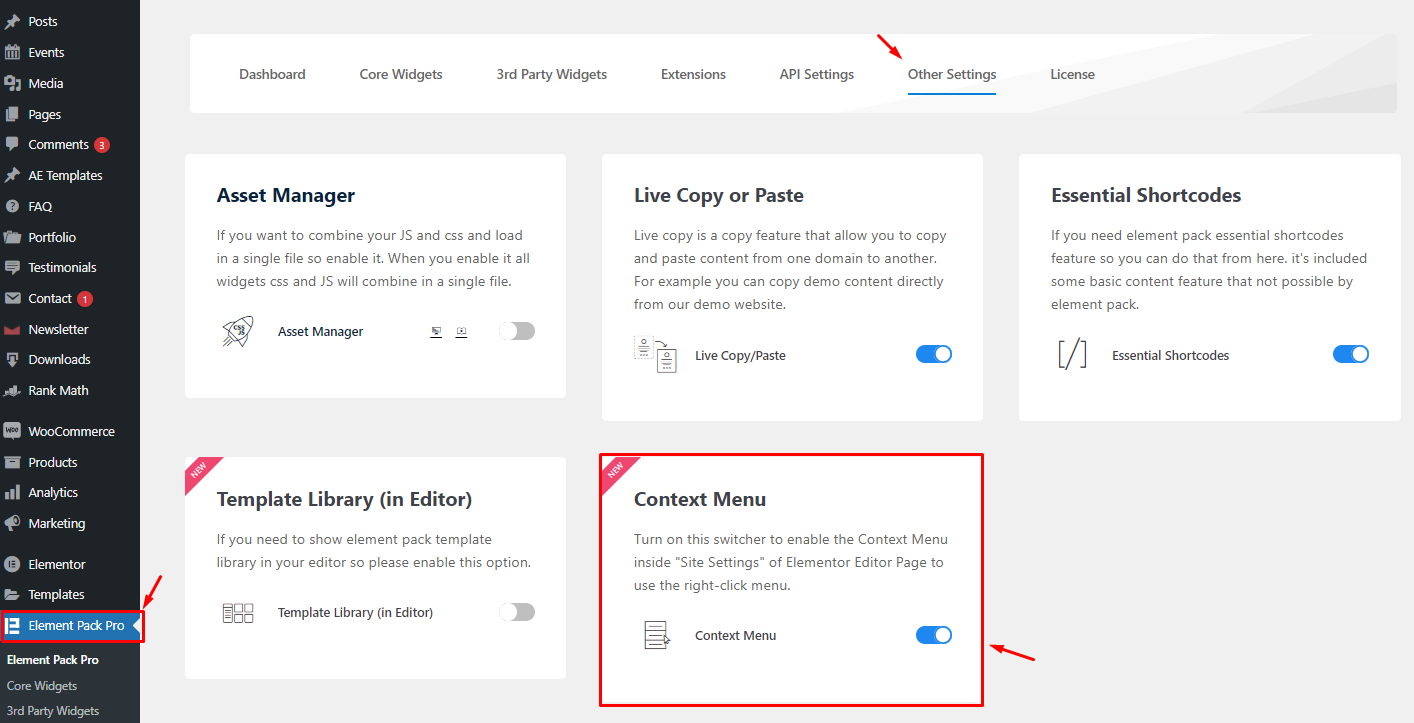Click the Asset Manager demo monitor icon

pyautogui.click(x=436, y=331)
